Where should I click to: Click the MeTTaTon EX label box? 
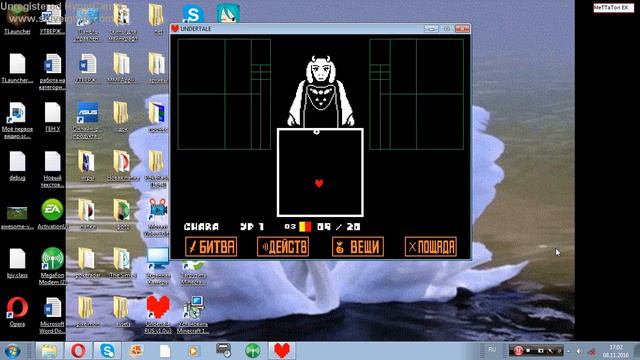pyautogui.click(x=613, y=8)
